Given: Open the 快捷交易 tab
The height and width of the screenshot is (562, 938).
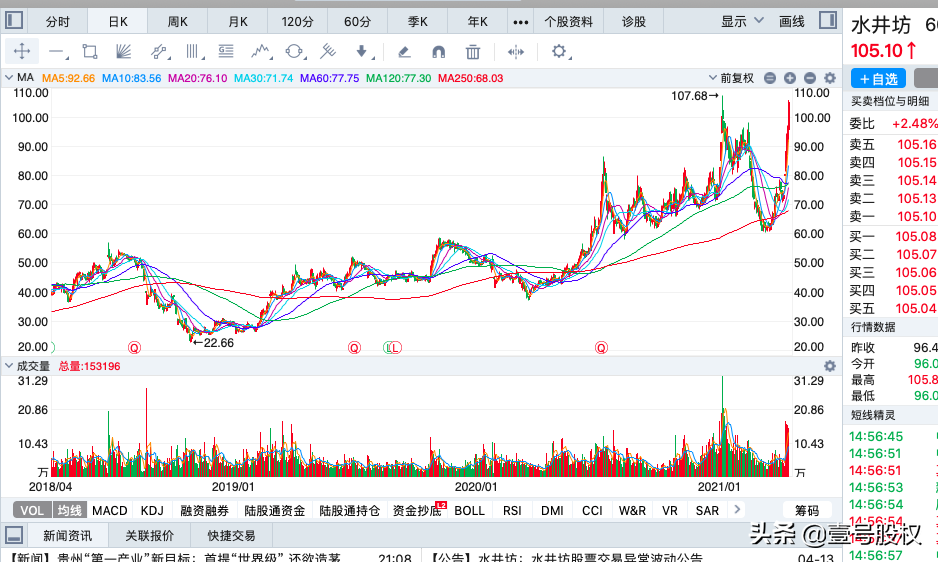Looking at the screenshot, I should [x=232, y=535].
